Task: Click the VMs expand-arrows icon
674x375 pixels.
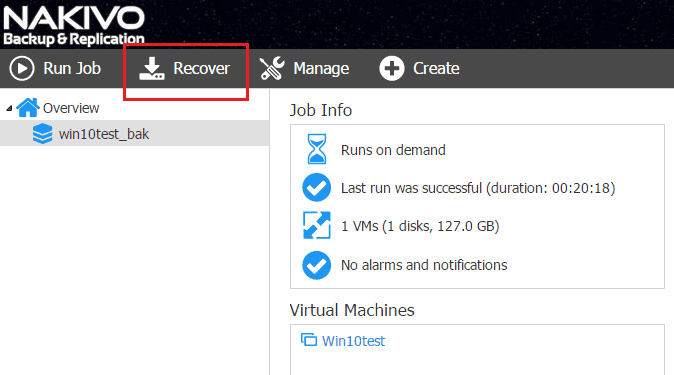Action: click(x=317, y=225)
